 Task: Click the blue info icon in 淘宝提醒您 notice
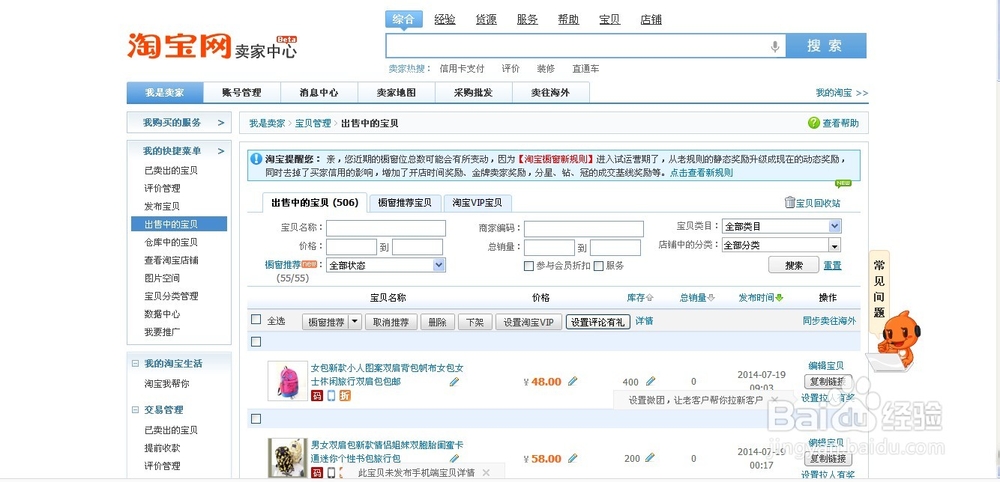click(256, 159)
